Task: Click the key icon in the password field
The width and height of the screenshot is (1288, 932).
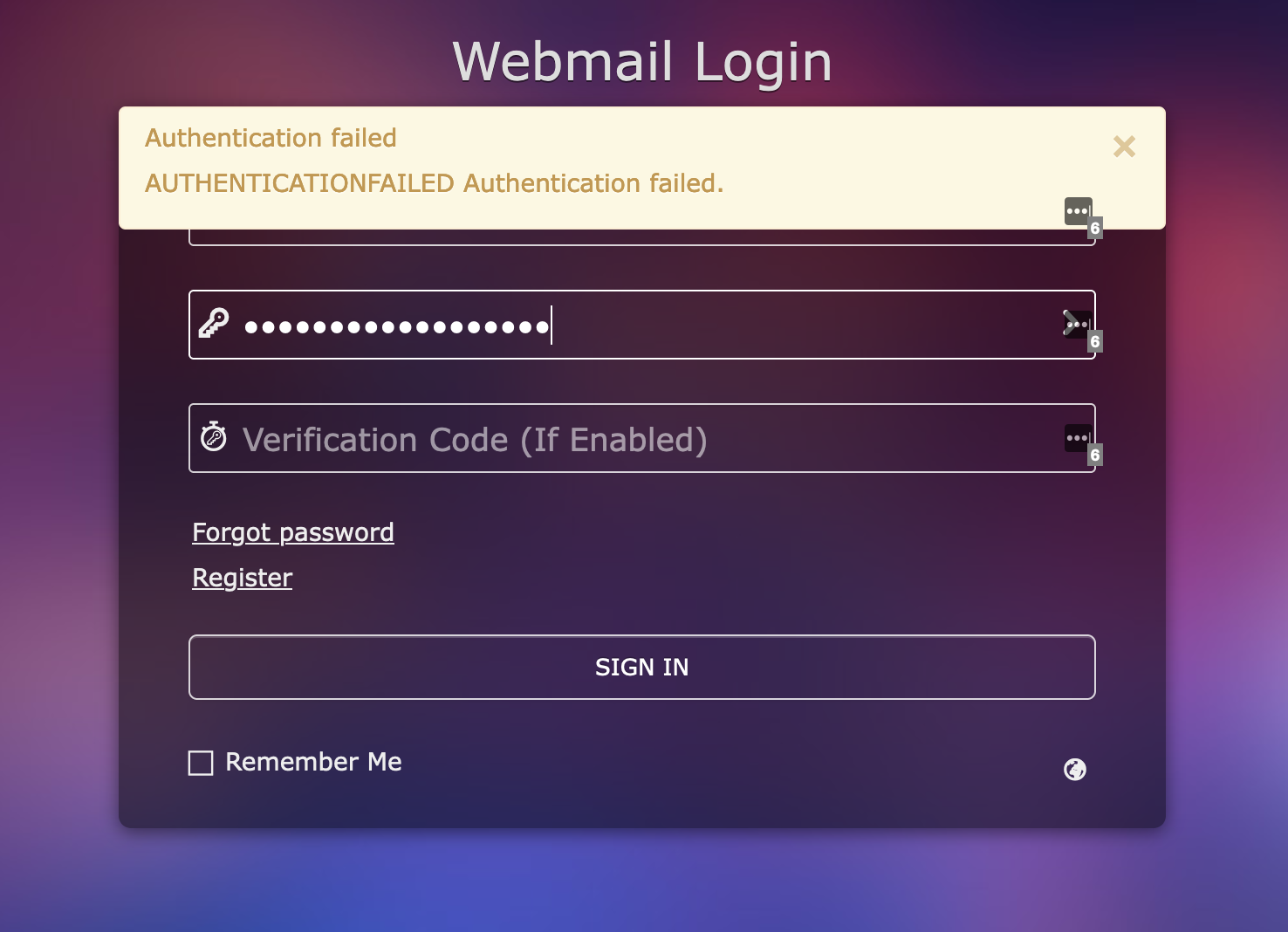Action: tap(214, 325)
